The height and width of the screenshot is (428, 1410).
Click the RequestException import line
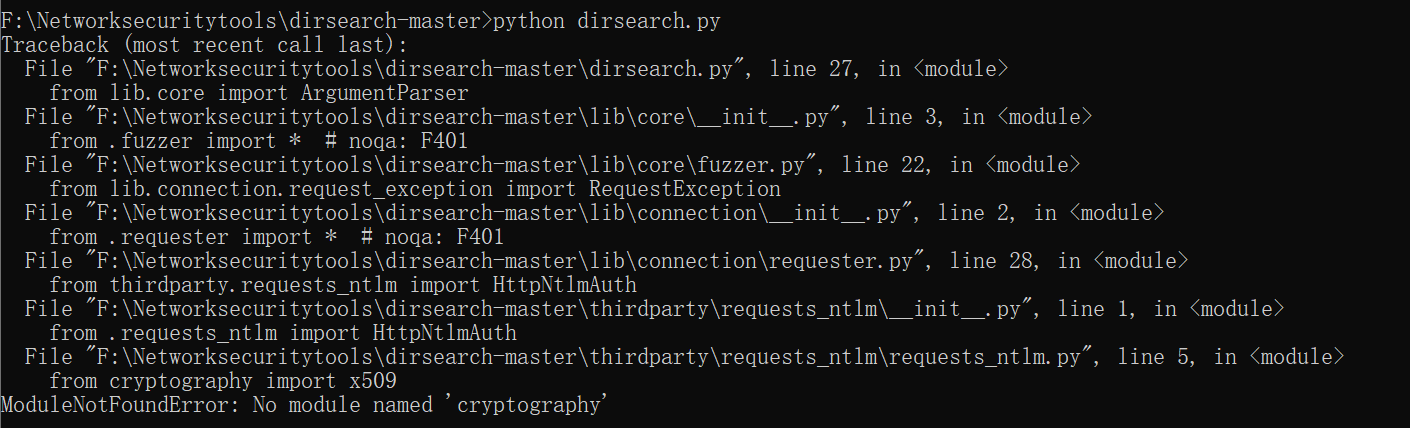(x=415, y=189)
